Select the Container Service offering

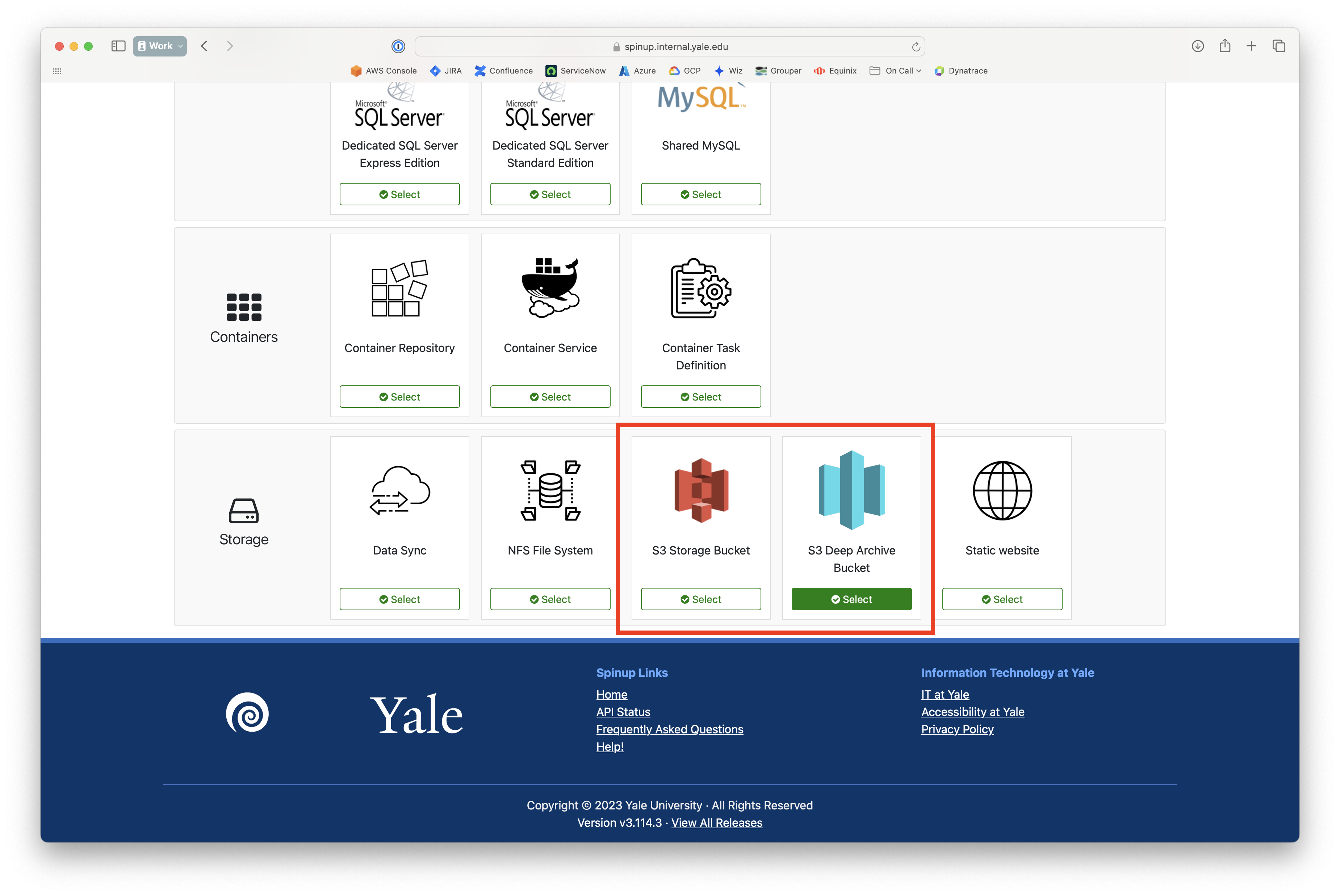click(550, 397)
